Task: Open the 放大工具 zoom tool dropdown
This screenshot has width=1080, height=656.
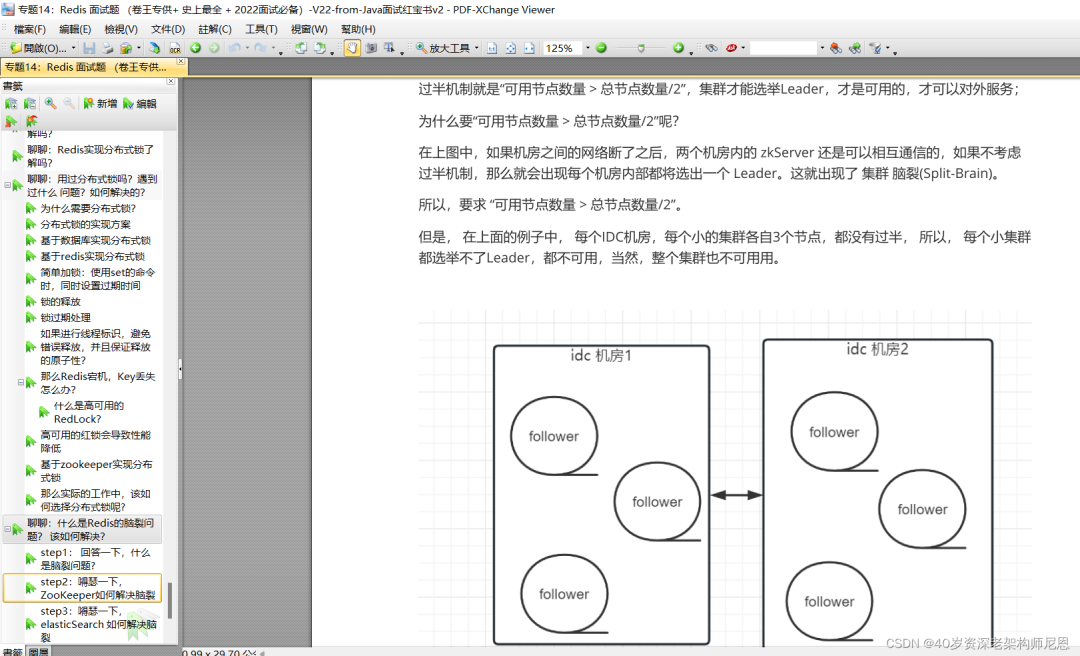Action: 477,48
